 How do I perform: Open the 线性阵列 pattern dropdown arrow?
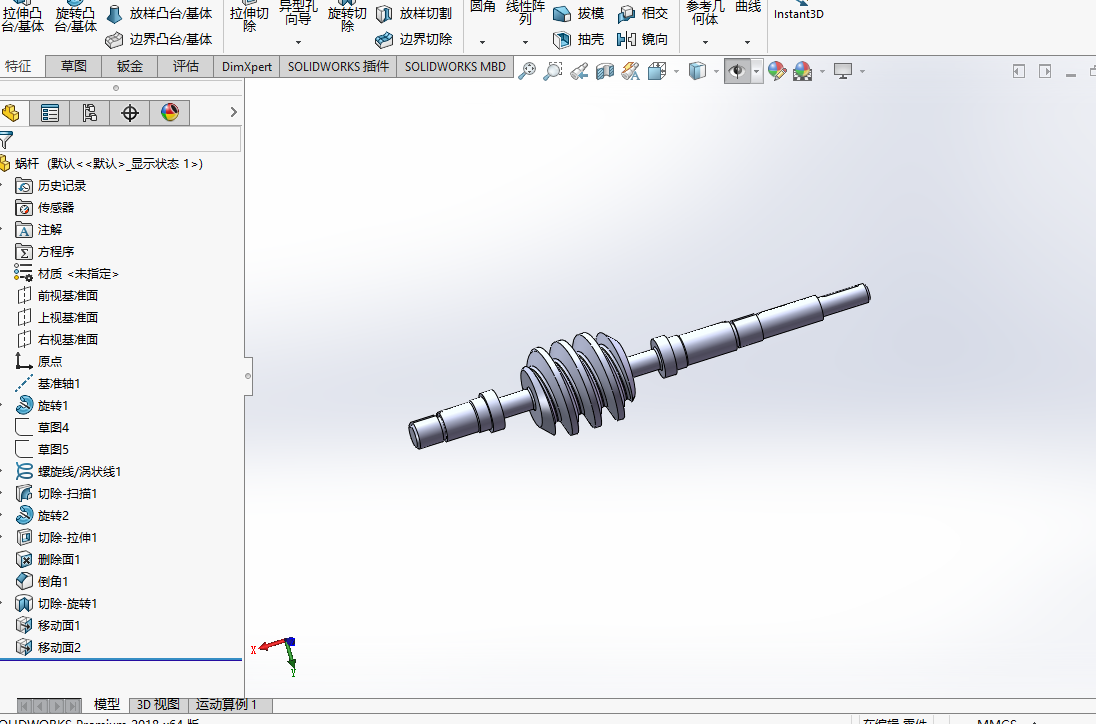525,43
